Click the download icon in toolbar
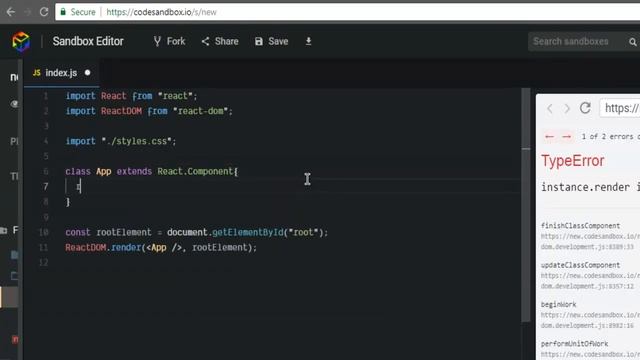This screenshot has width=640, height=360. [x=309, y=41]
